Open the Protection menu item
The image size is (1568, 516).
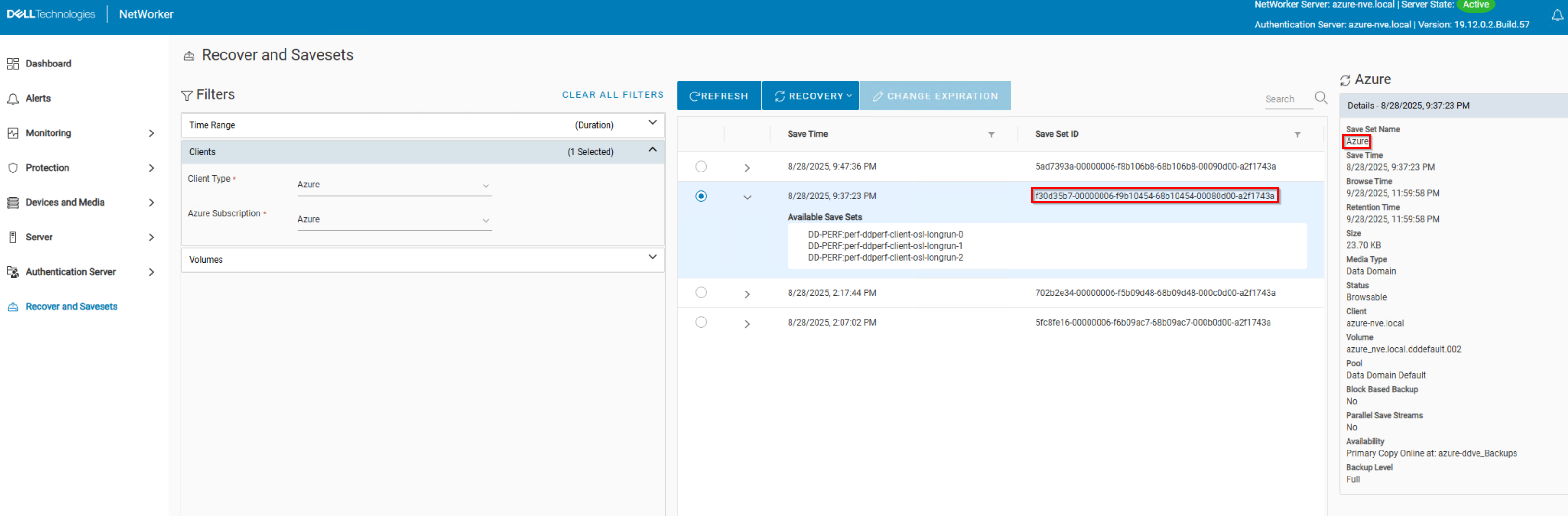point(48,168)
